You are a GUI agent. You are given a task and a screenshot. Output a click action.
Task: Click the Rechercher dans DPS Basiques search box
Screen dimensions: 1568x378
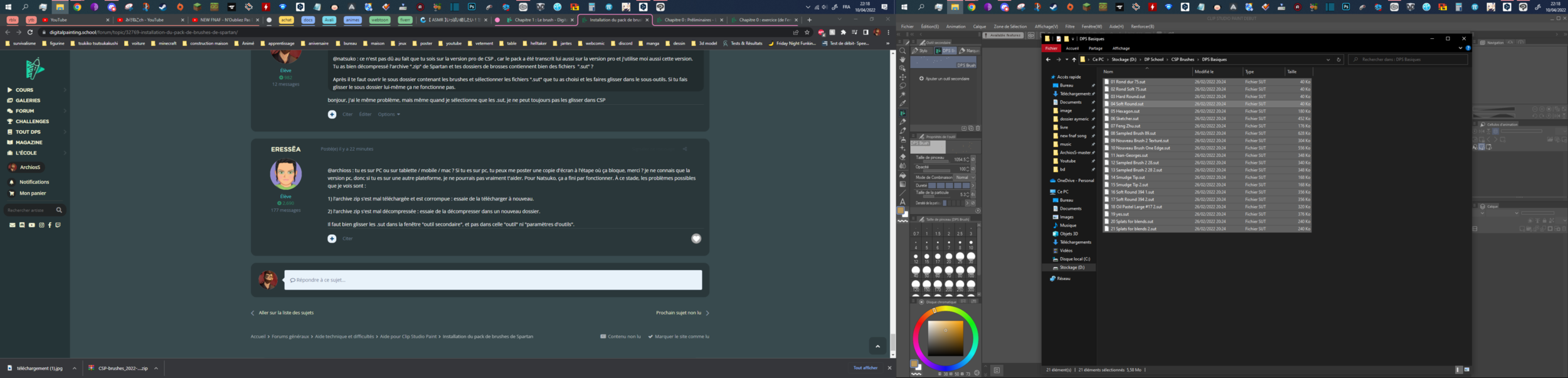(1408, 60)
